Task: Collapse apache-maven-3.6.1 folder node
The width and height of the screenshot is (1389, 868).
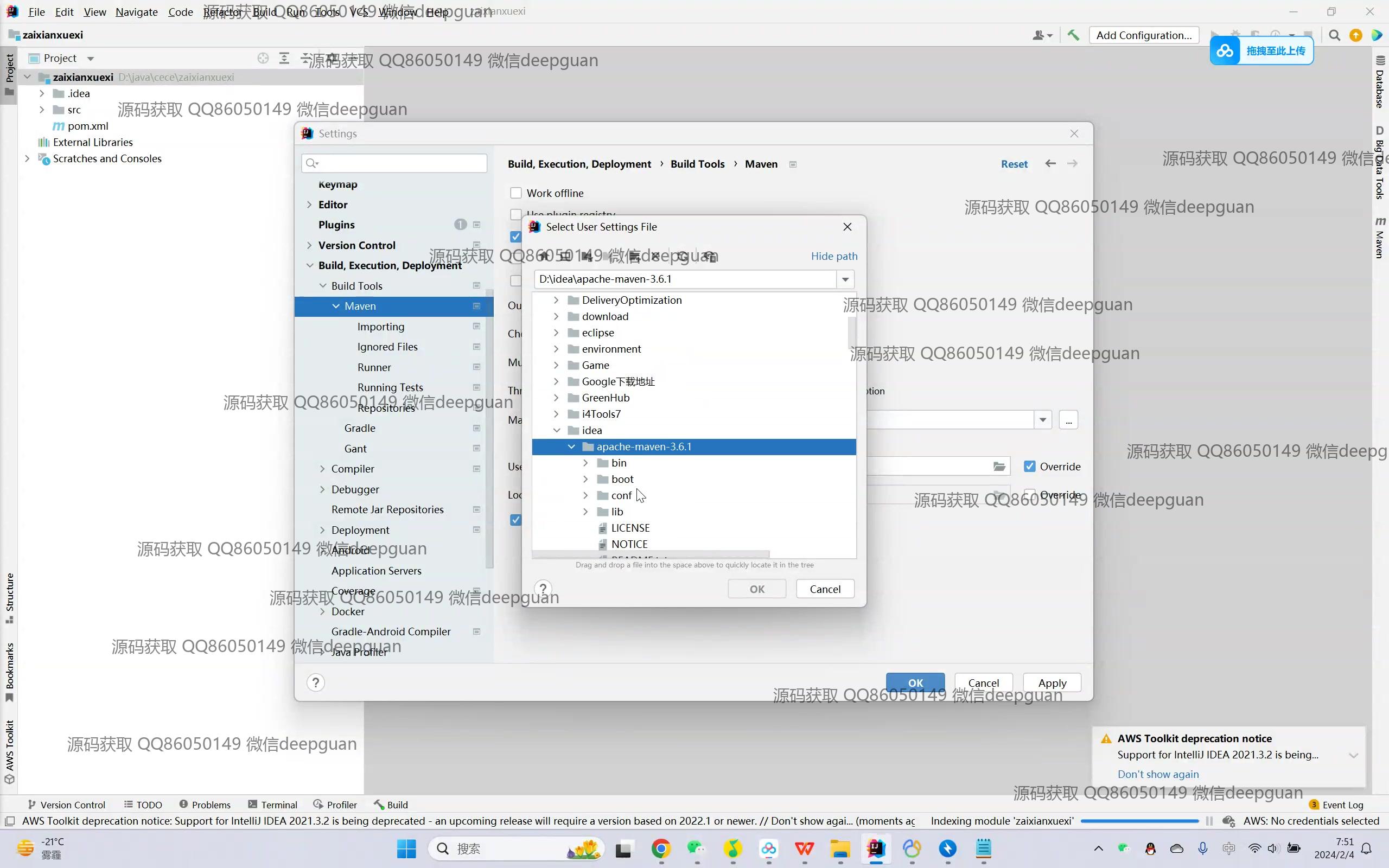Action: 571,446
